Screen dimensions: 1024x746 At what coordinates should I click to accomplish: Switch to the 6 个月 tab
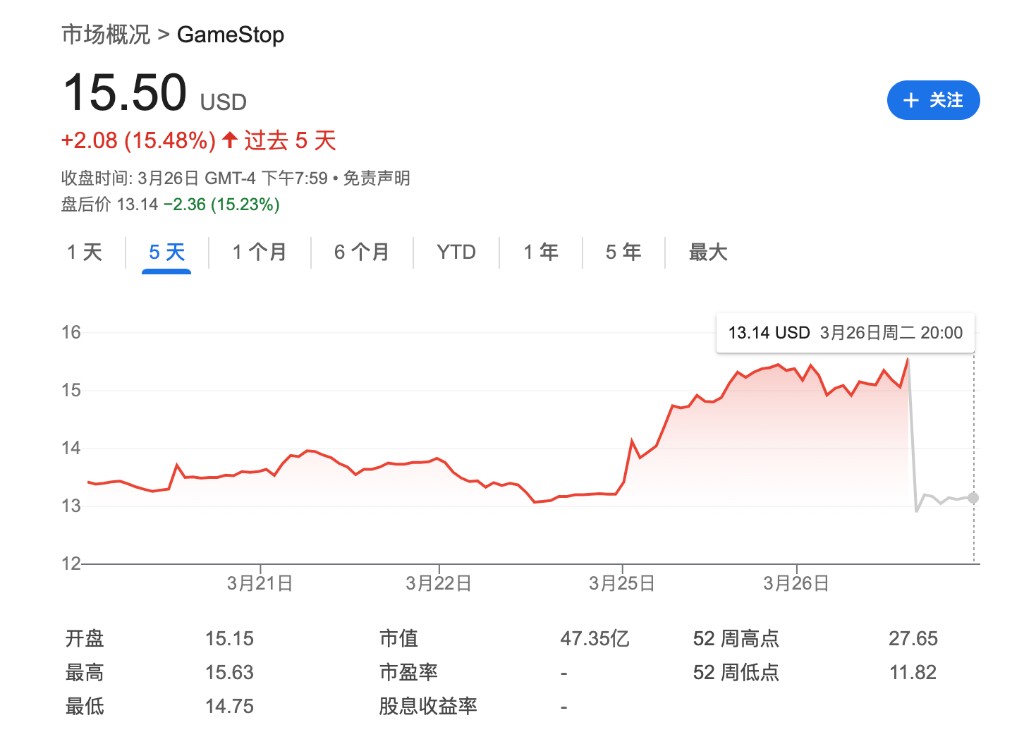point(362,252)
